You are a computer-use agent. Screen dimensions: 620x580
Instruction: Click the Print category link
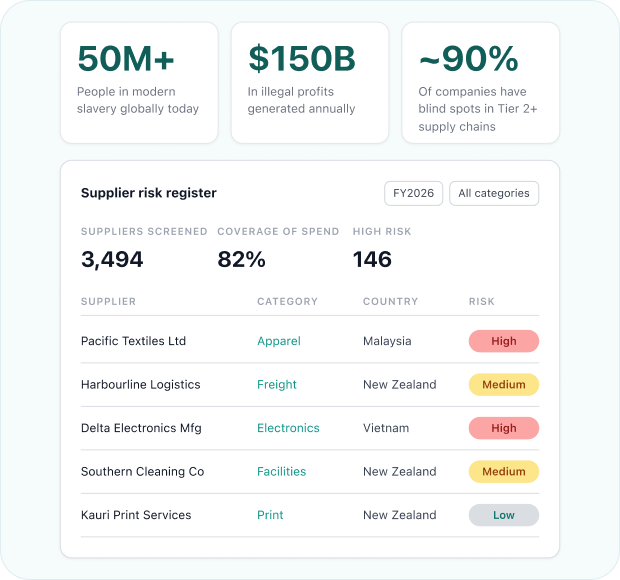(270, 515)
